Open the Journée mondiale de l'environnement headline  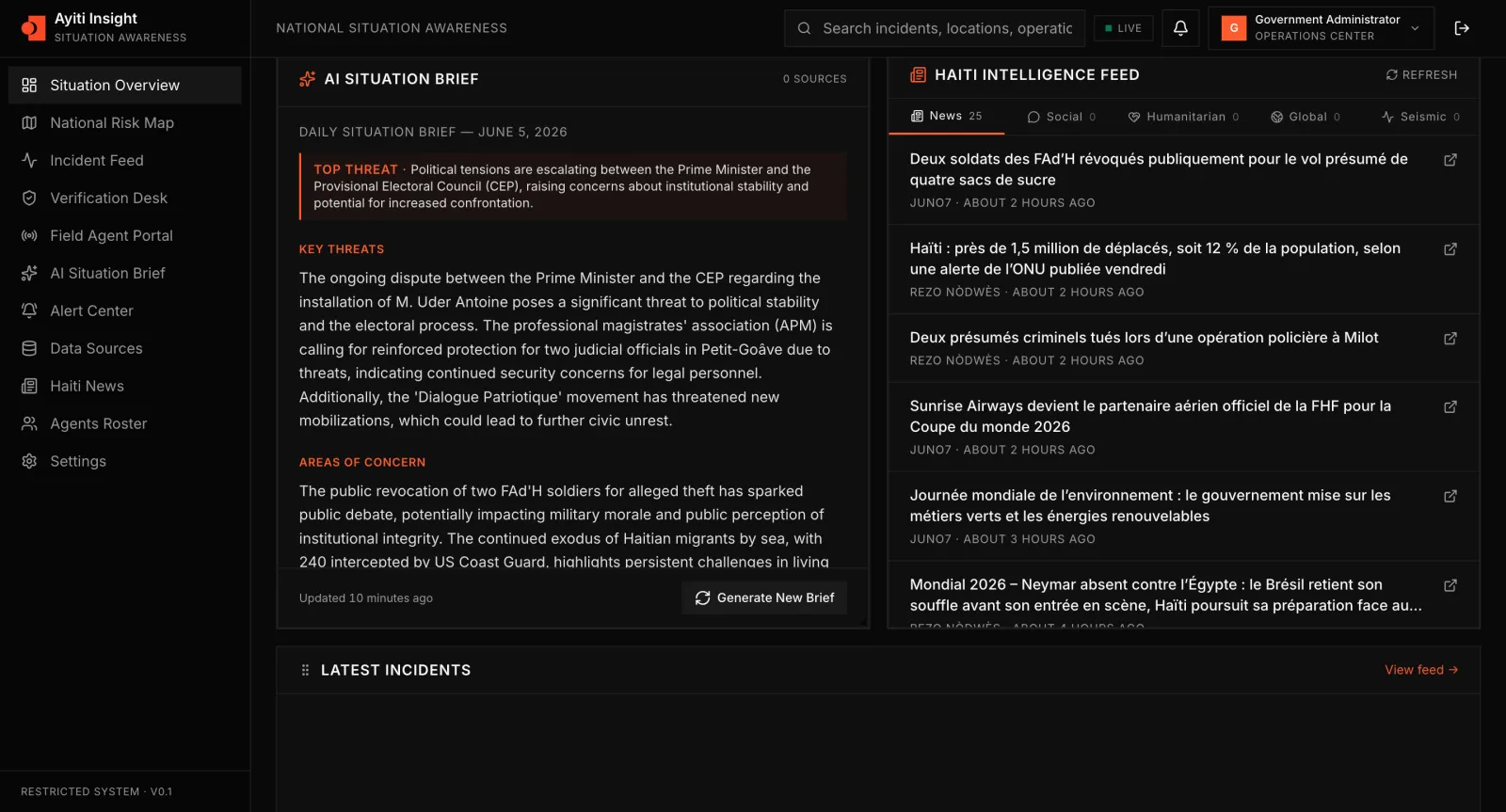pyautogui.click(x=1150, y=505)
